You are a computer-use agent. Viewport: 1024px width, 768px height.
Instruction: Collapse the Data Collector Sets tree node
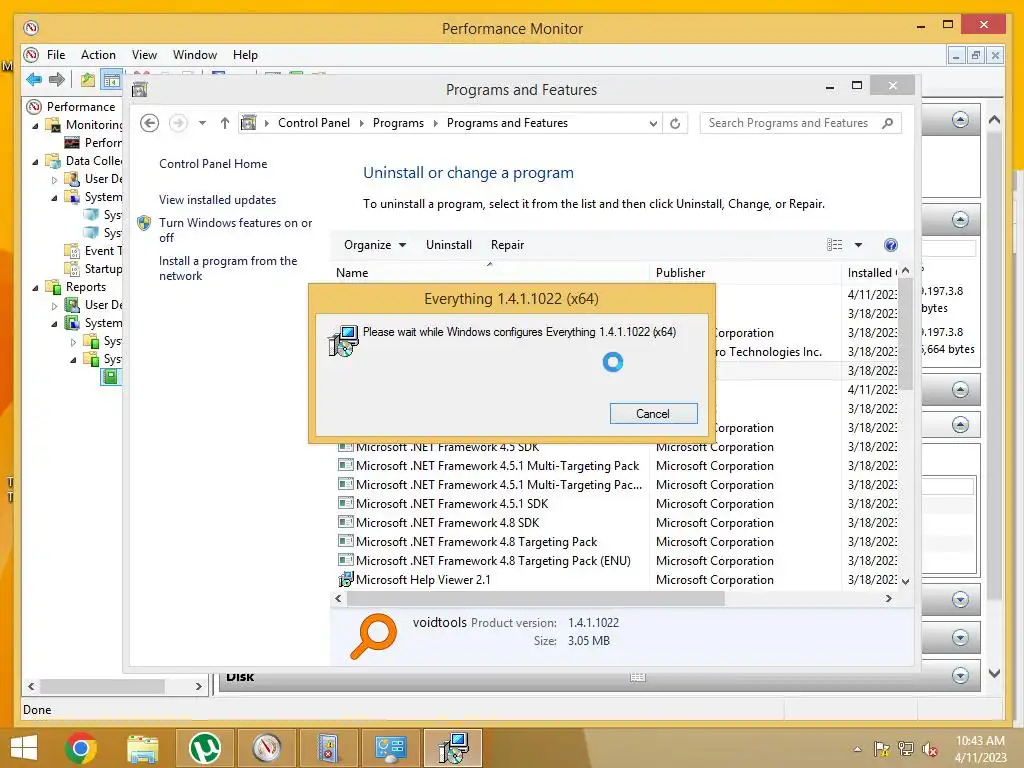[x=35, y=161]
